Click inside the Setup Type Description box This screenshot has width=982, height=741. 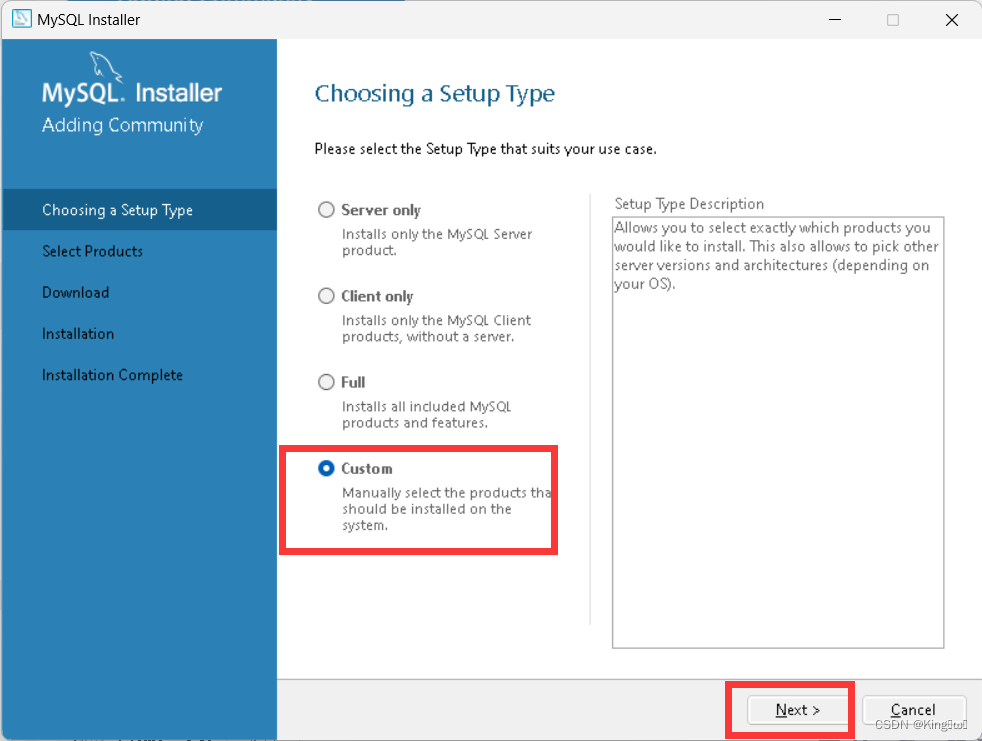tap(778, 433)
